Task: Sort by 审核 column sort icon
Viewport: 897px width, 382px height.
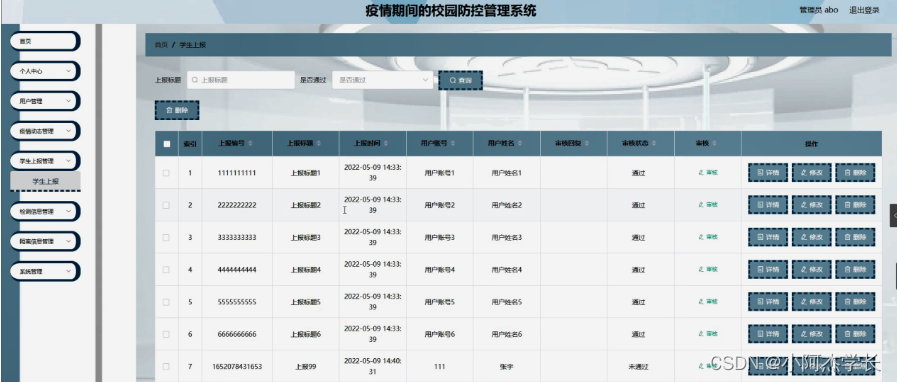Action: pos(715,144)
